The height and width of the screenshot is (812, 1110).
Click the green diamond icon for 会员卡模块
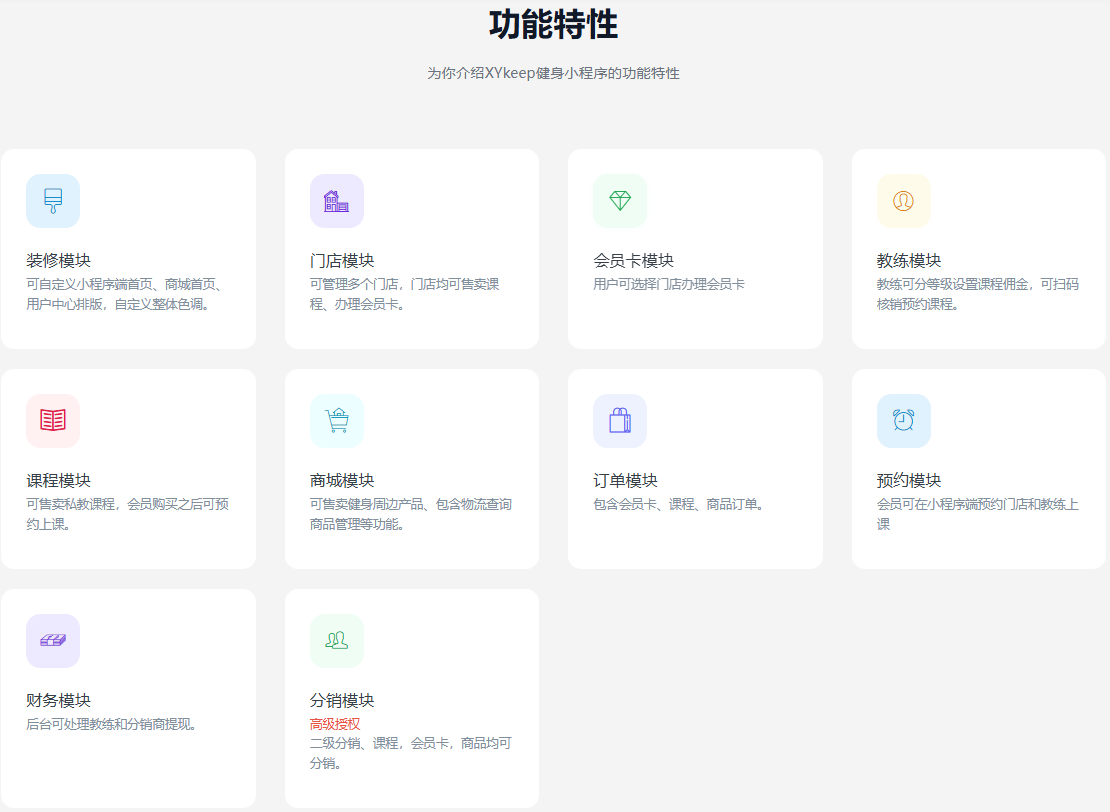[x=620, y=201]
